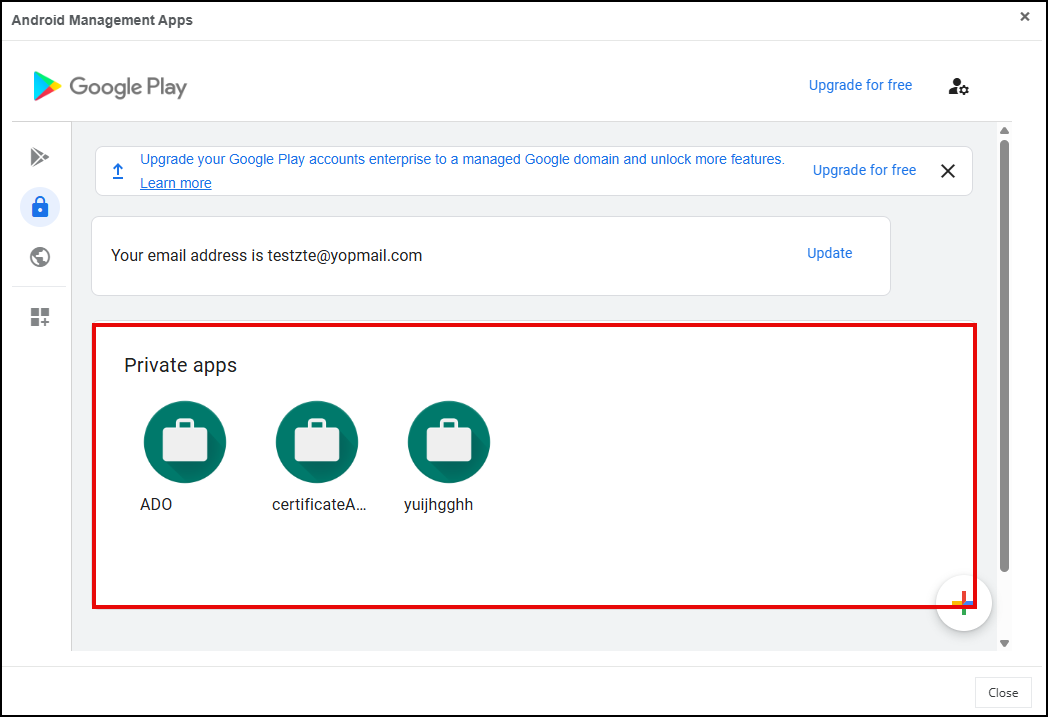
Task: Open the certificateA... private app
Action: [x=317, y=443]
